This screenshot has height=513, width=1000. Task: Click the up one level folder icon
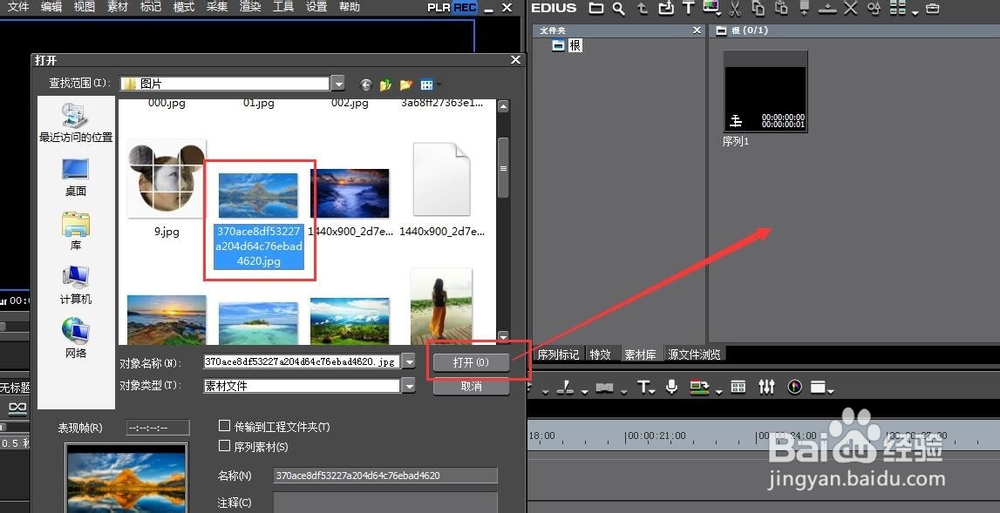385,84
